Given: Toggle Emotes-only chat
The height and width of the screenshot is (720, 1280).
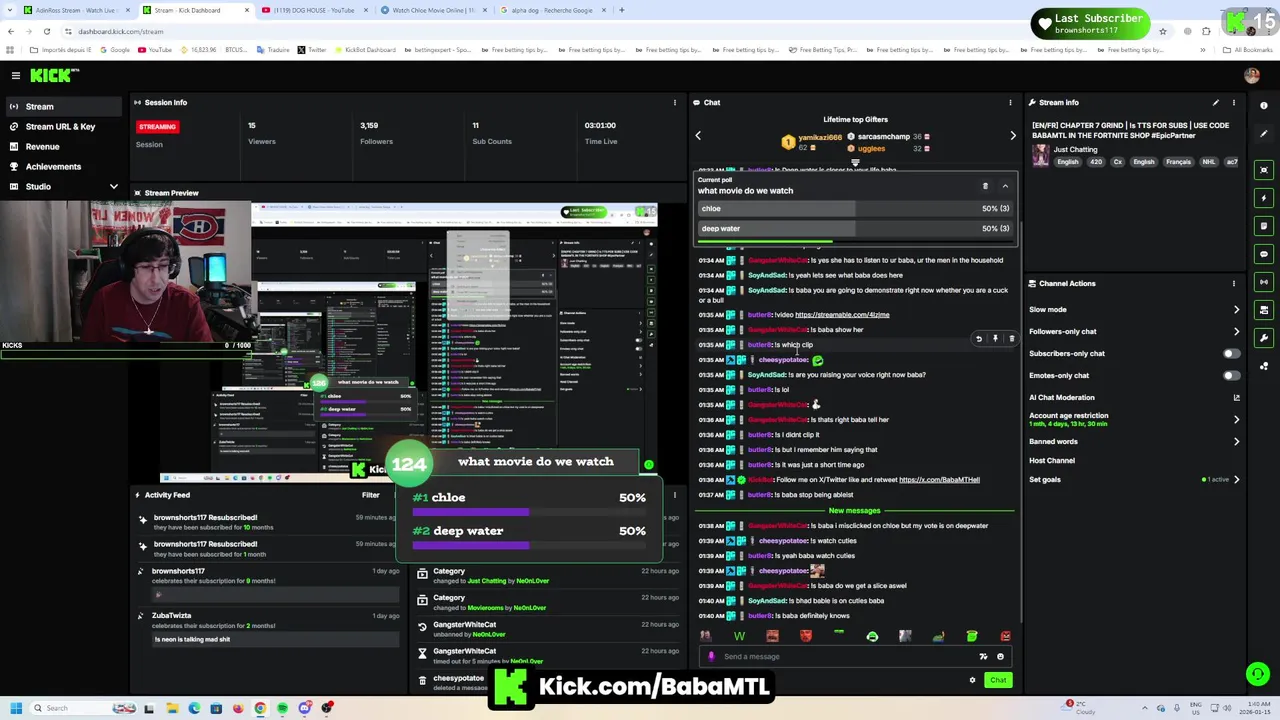Looking at the screenshot, I should [x=1232, y=375].
